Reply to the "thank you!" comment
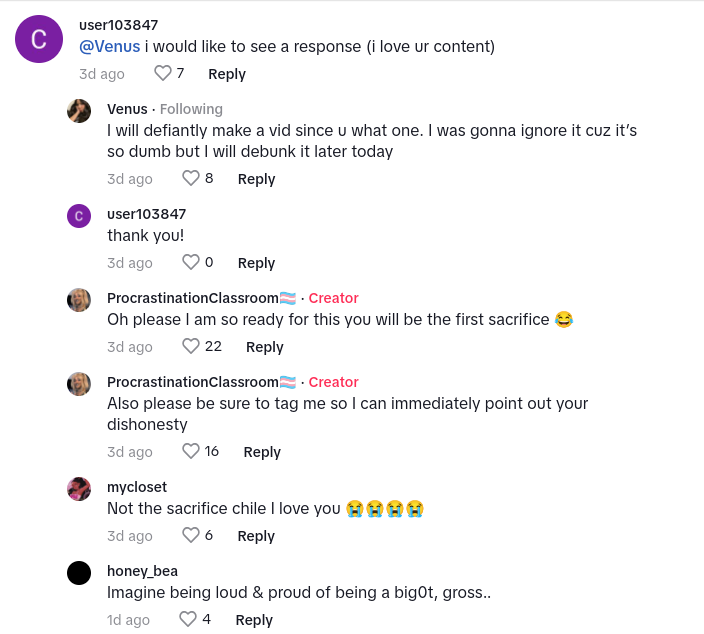 coord(256,263)
